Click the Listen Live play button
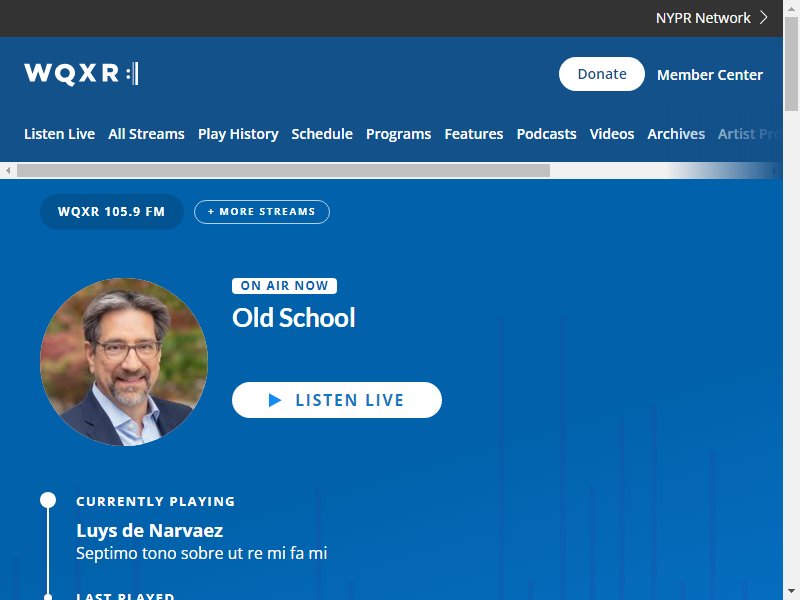800x600 pixels. [x=337, y=400]
